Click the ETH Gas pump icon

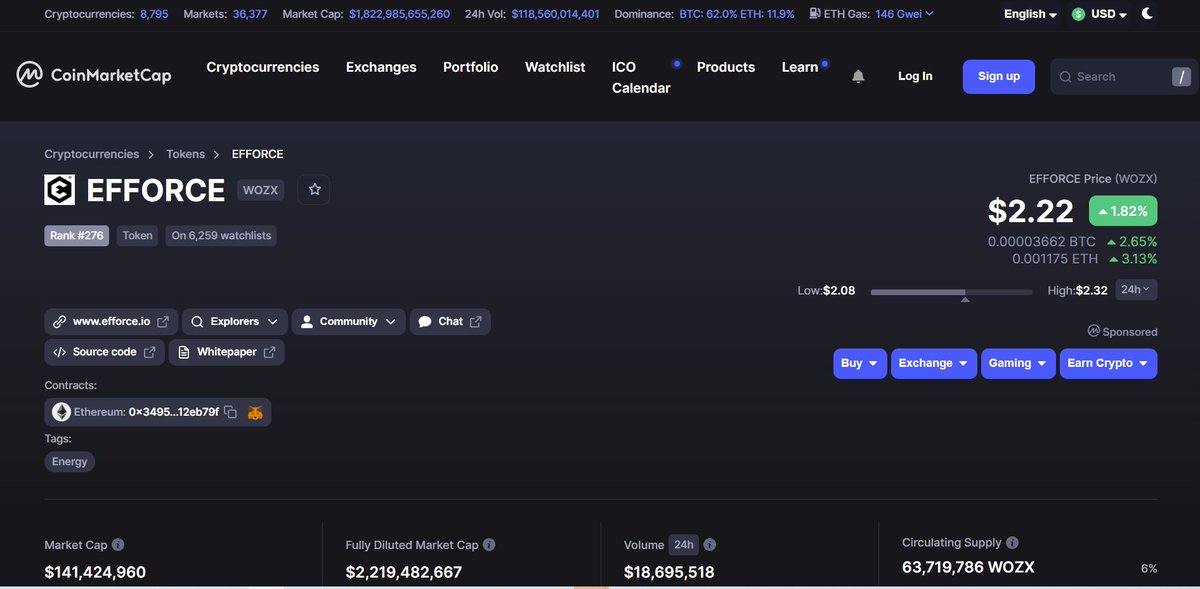coord(814,14)
